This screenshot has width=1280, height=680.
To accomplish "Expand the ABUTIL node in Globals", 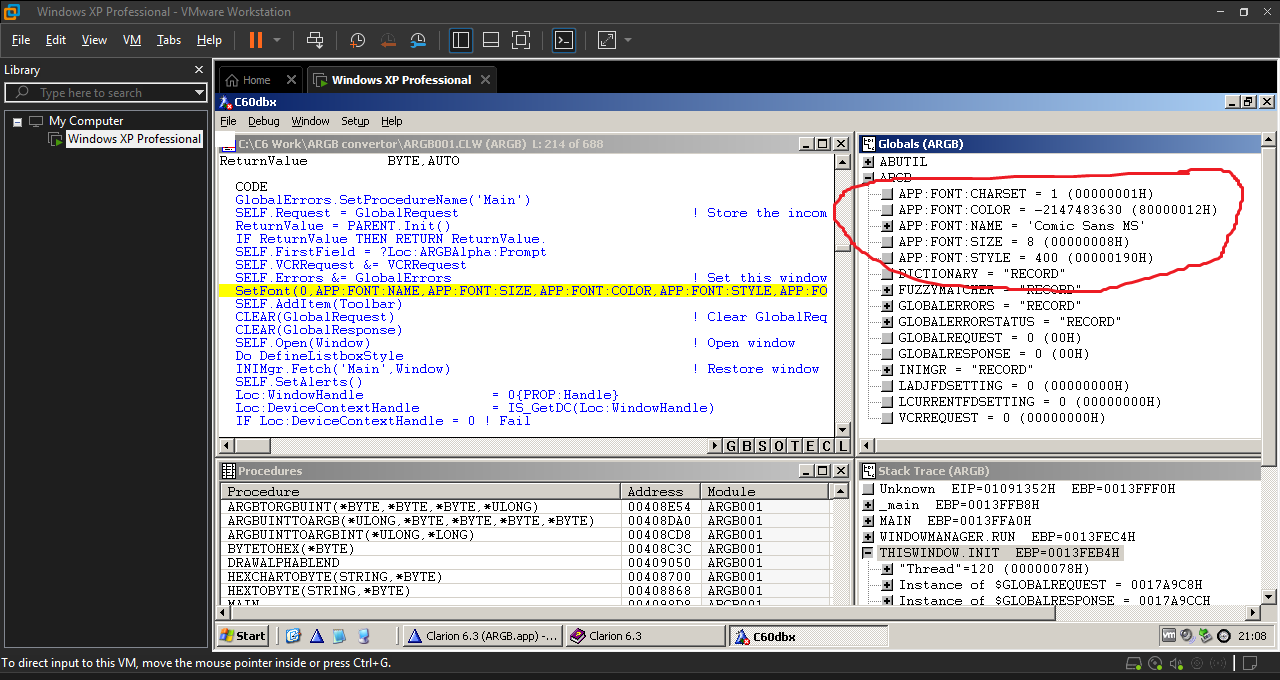I will [868, 162].
